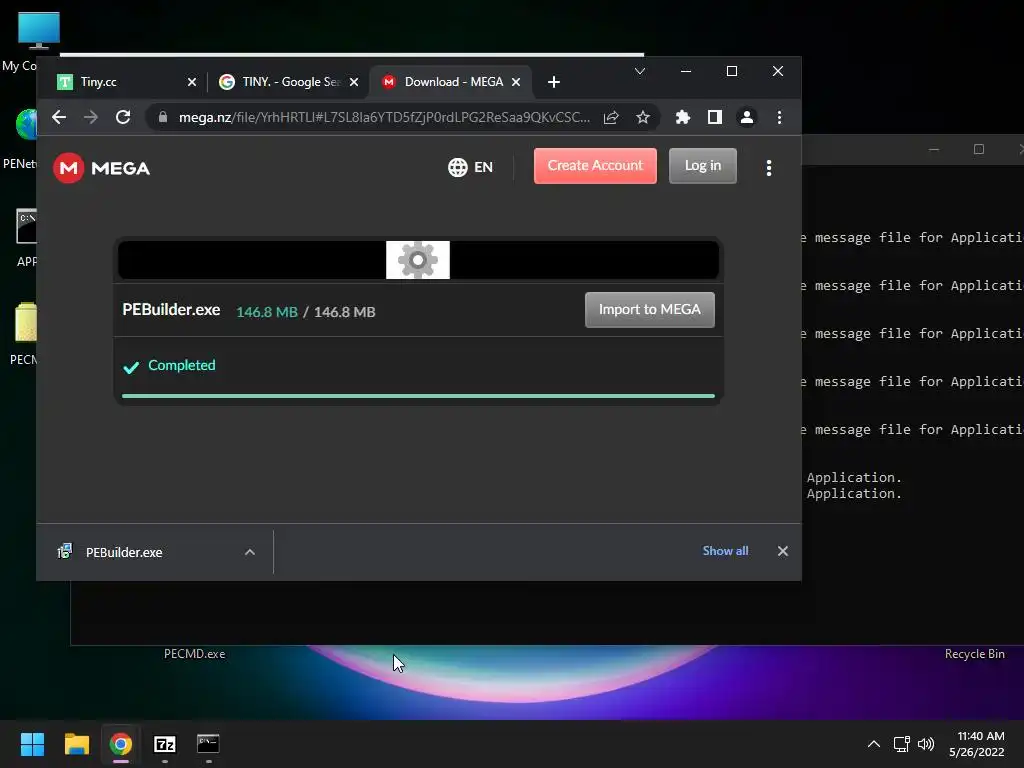Click the 146.8 MB total size text
The height and width of the screenshot is (768, 1024).
[345, 312]
